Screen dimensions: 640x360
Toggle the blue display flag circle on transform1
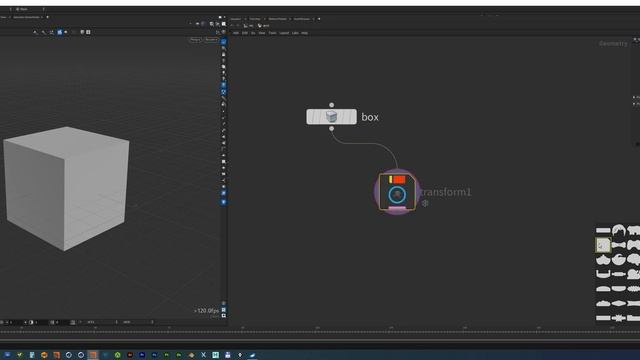(397, 195)
